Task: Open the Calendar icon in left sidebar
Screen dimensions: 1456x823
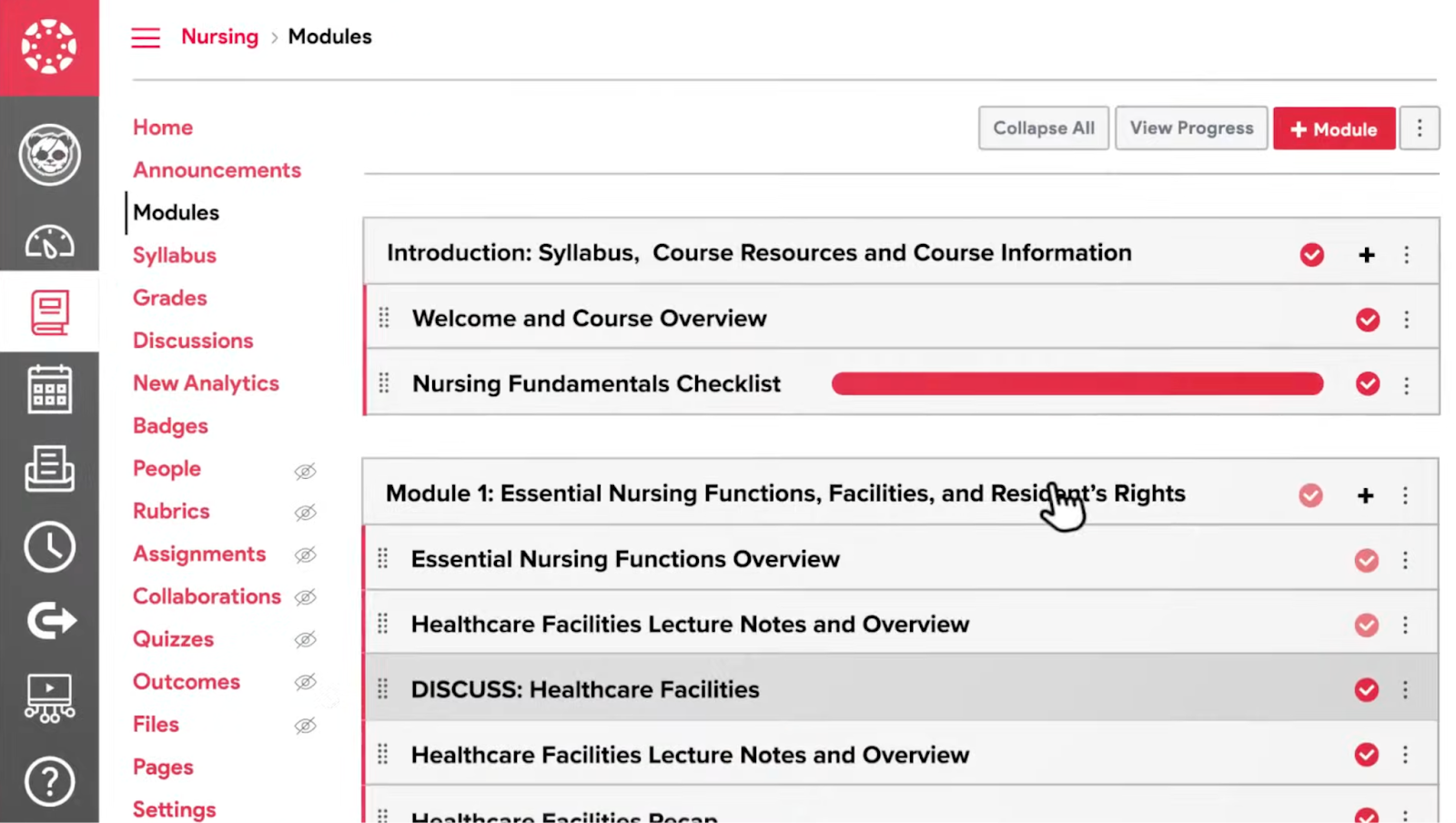Action: pos(49,389)
